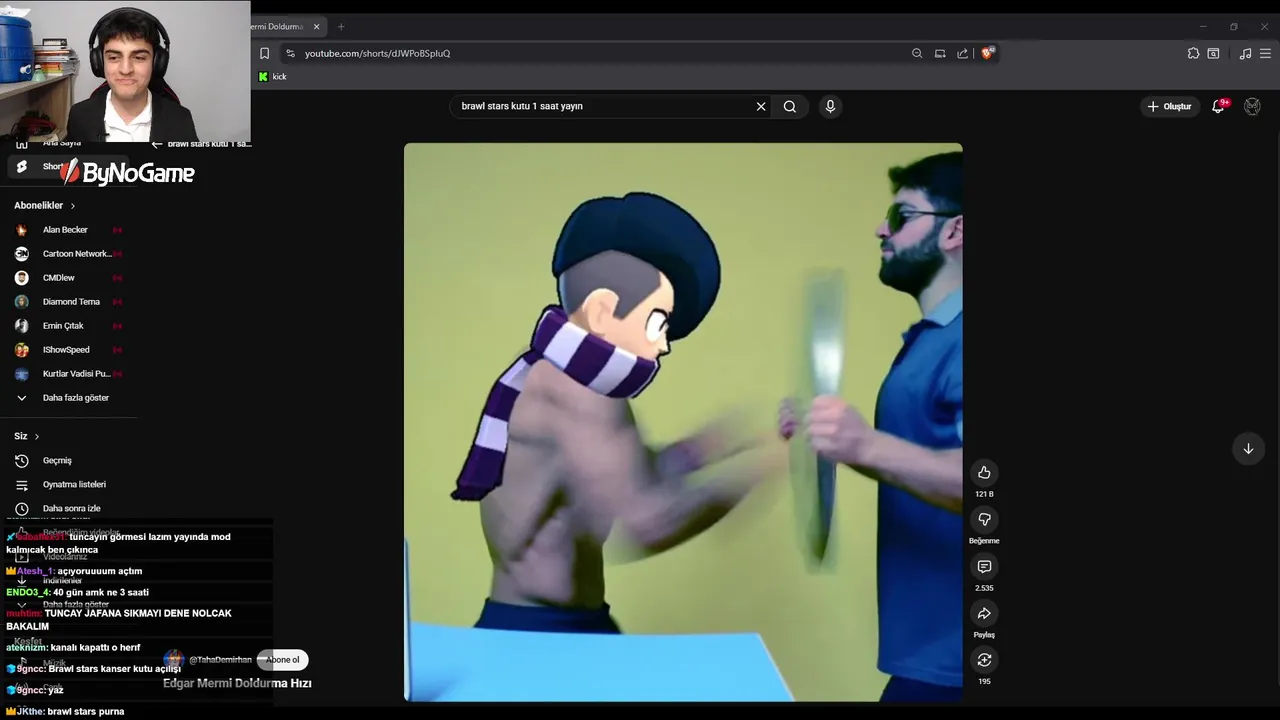Click the Paylaş share arrow icon
The image size is (1280, 720).
[x=984, y=613]
